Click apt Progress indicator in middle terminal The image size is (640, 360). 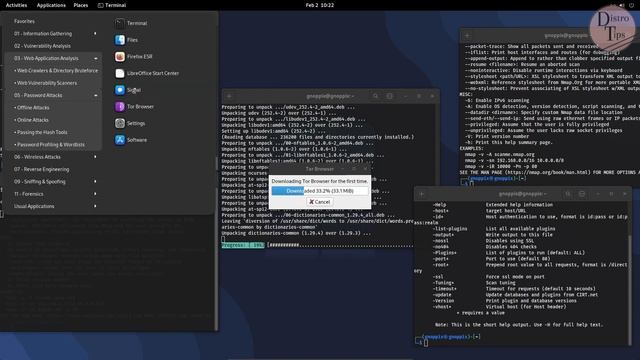[243, 245]
